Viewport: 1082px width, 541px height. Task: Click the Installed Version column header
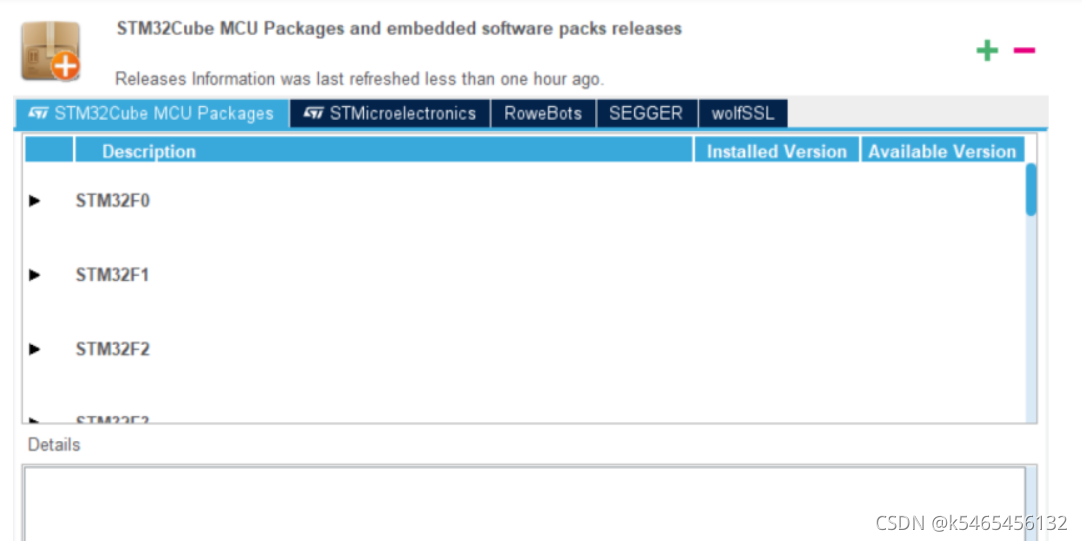(776, 150)
